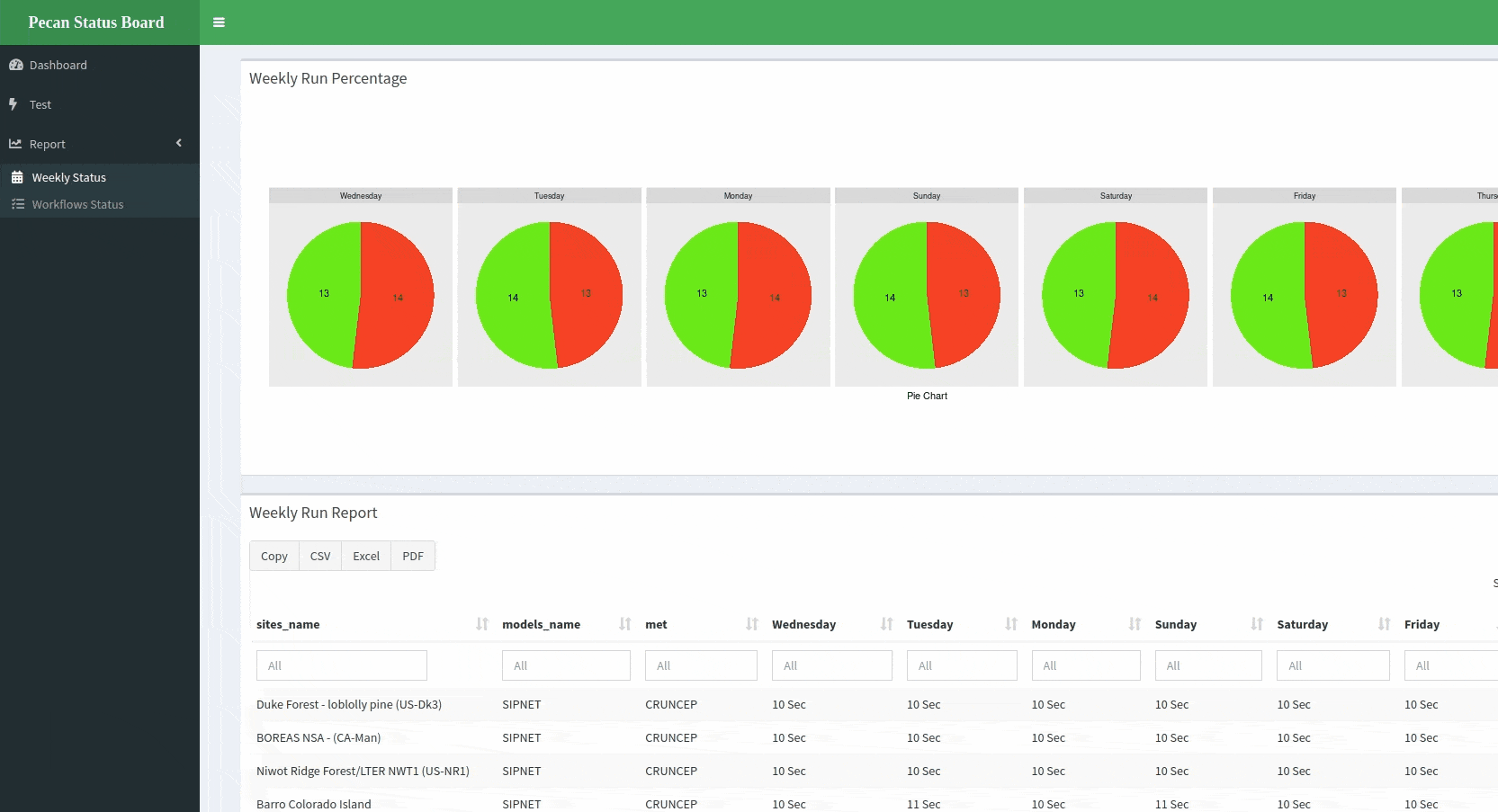Click the Sunday filter field
Screen dimensions: 1498x812
pos(1208,665)
